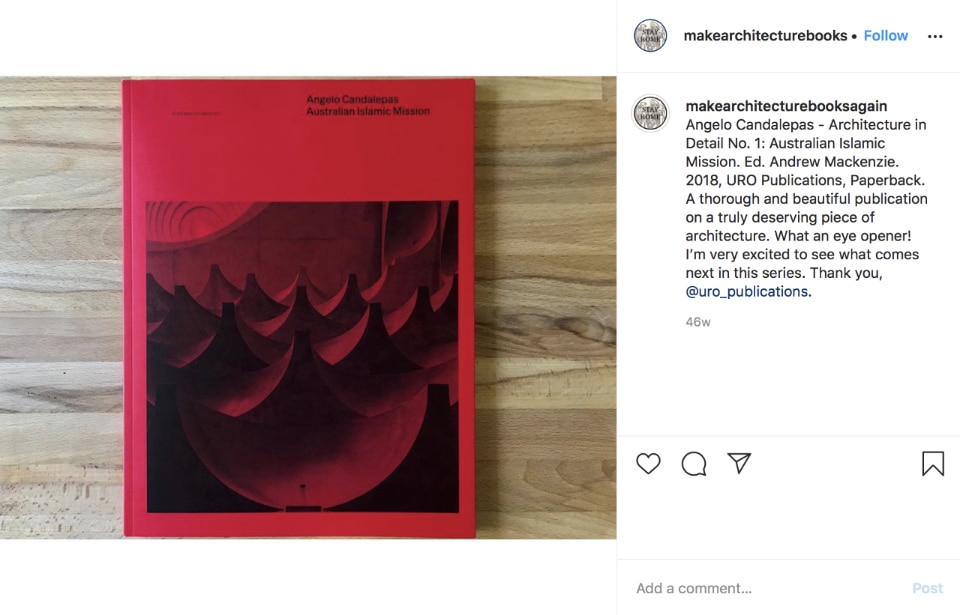The width and height of the screenshot is (960, 615).
Task: Click the red book cover photo
Action: (x=299, y=308)
